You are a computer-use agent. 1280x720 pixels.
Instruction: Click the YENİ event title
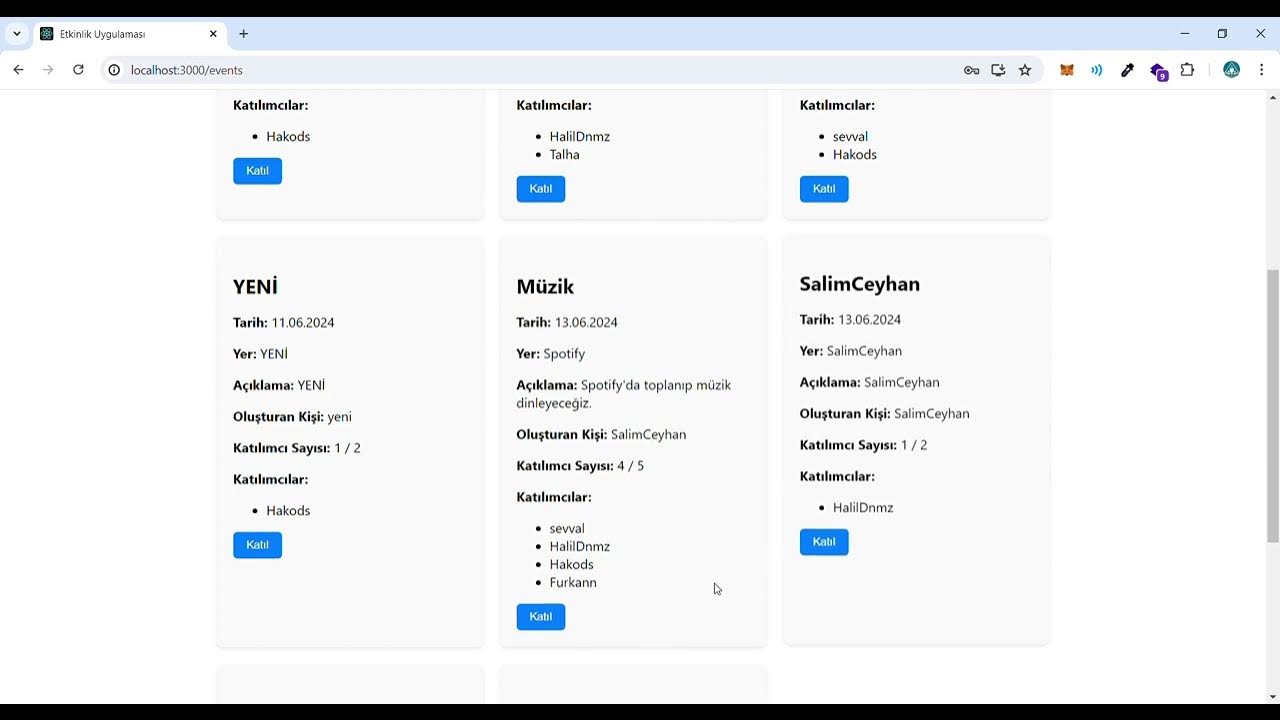(x=255, y=287)
